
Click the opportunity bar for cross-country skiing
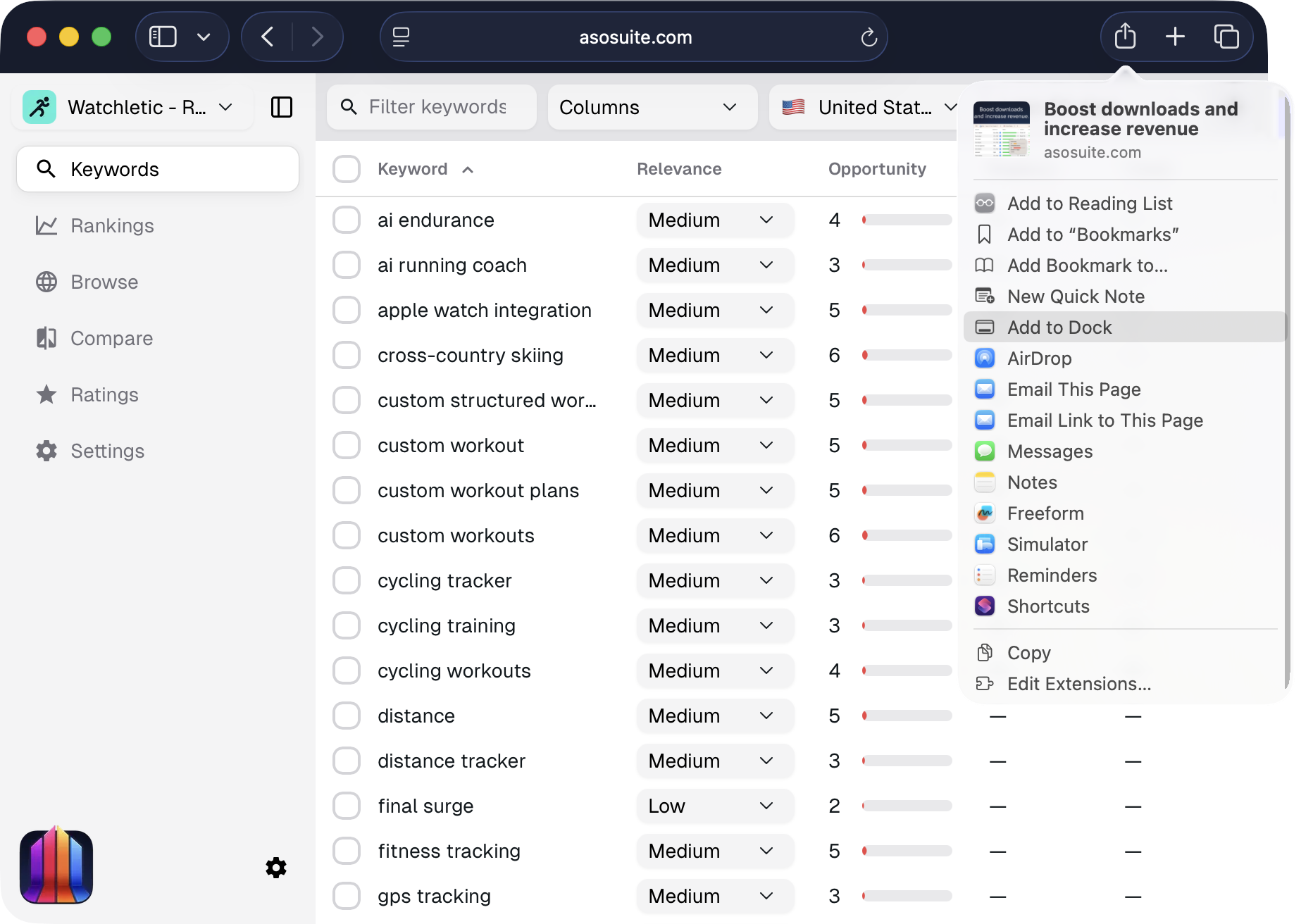907,355
